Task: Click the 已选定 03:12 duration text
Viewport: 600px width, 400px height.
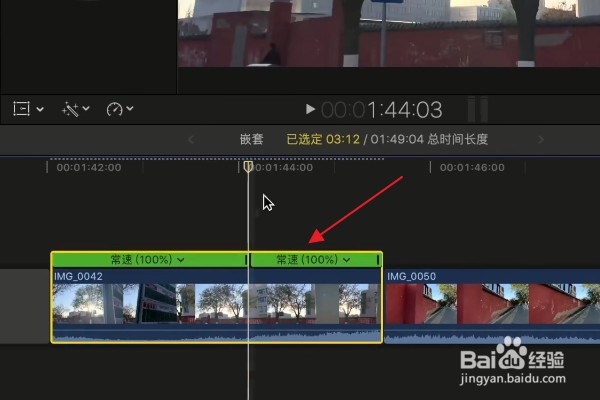Action: pos(323,139)
